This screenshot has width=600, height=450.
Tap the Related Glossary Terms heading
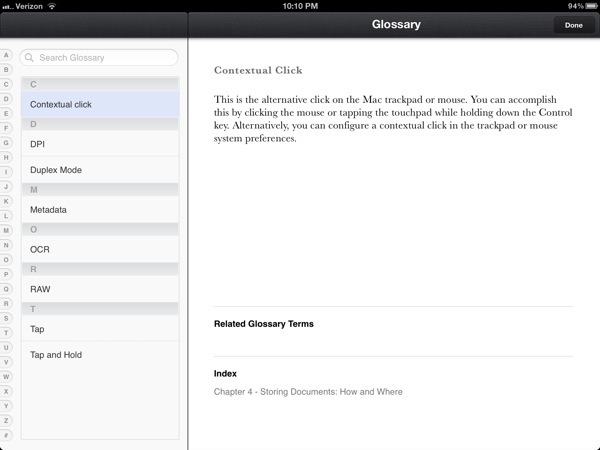click(x=264, y=324)
